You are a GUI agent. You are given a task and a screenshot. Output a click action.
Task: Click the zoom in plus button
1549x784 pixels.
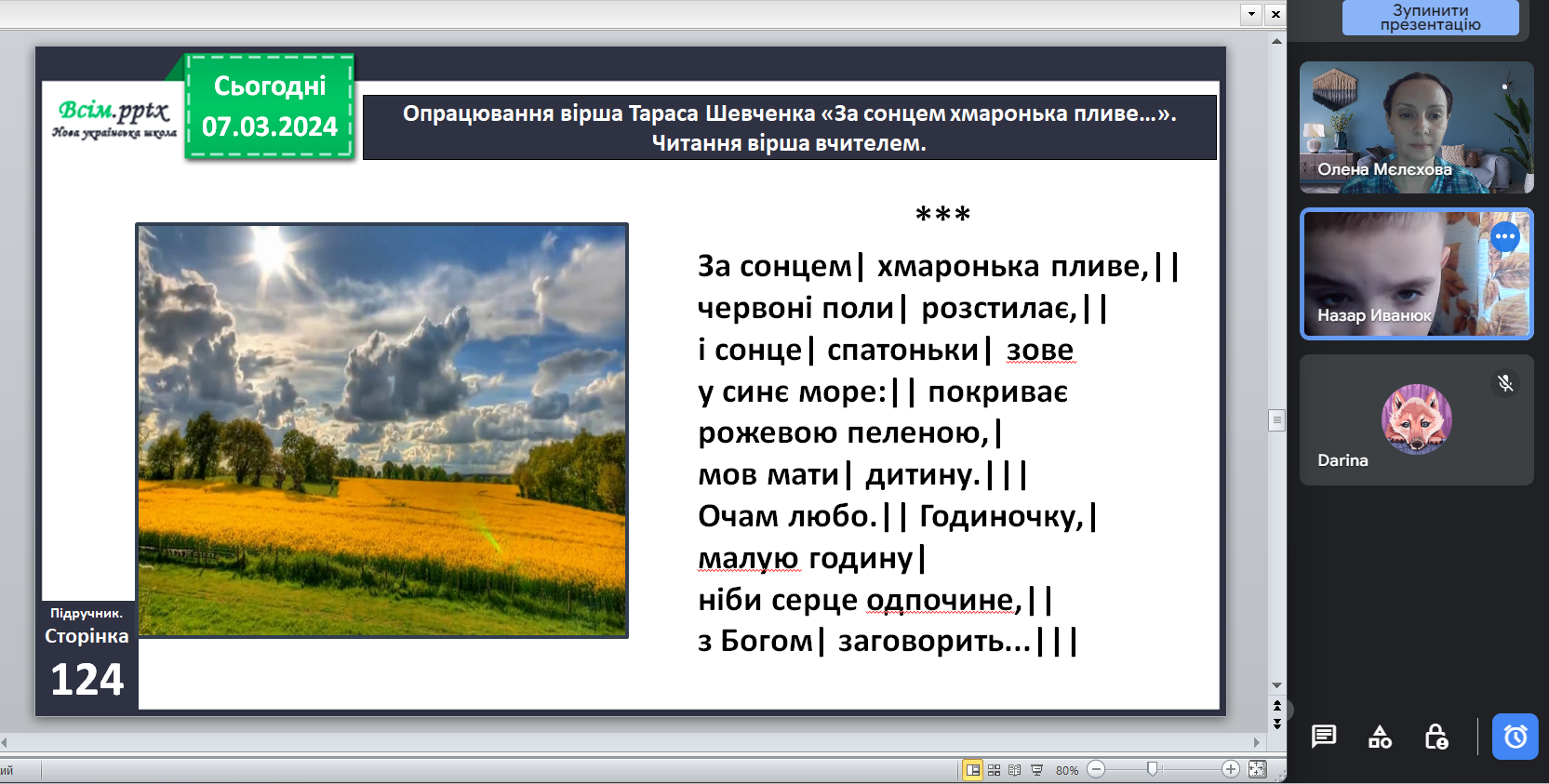pyautogui.click(x=1230, y=769)
